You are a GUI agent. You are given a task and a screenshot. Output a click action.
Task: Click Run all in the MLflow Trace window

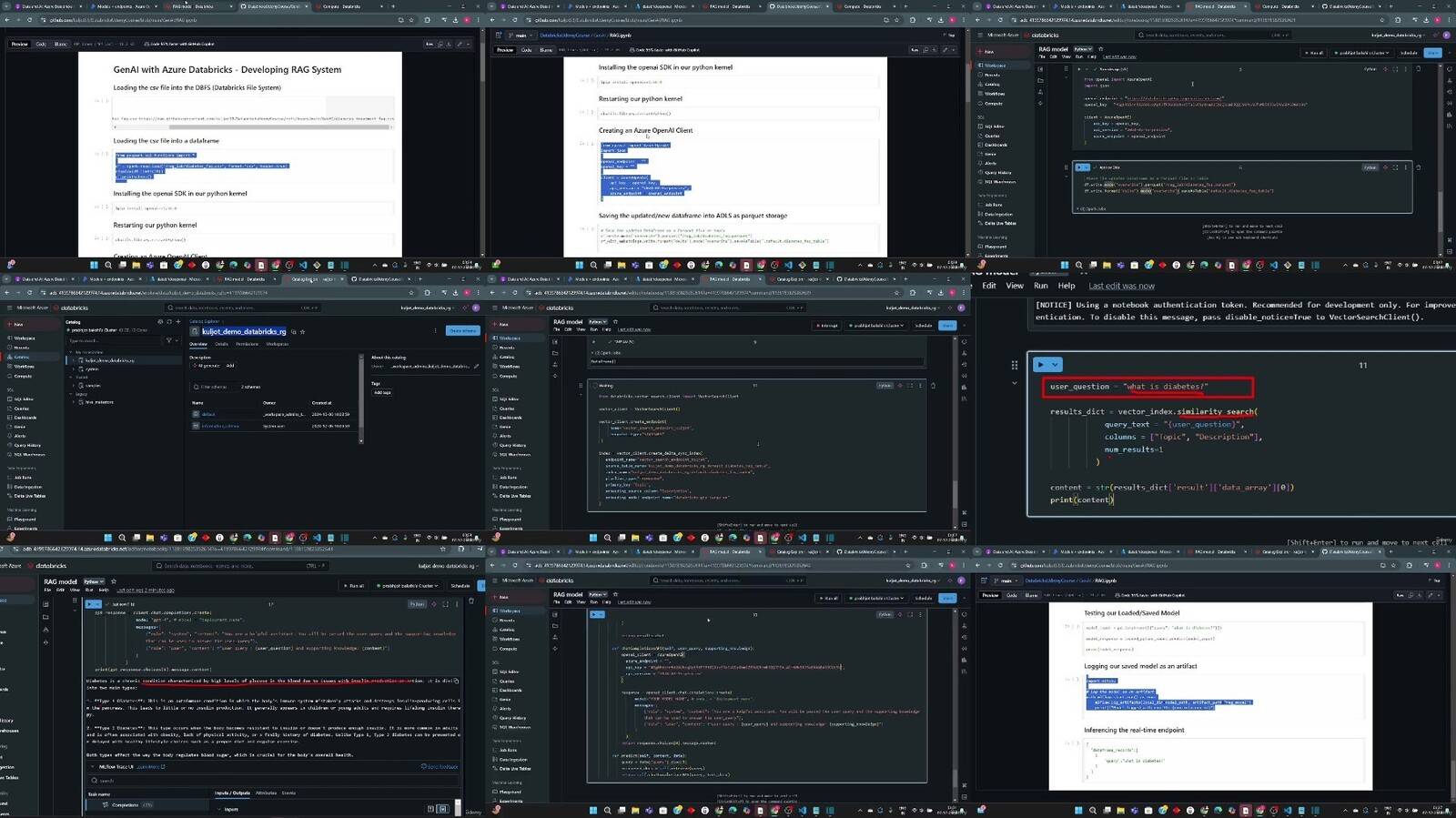353,586
